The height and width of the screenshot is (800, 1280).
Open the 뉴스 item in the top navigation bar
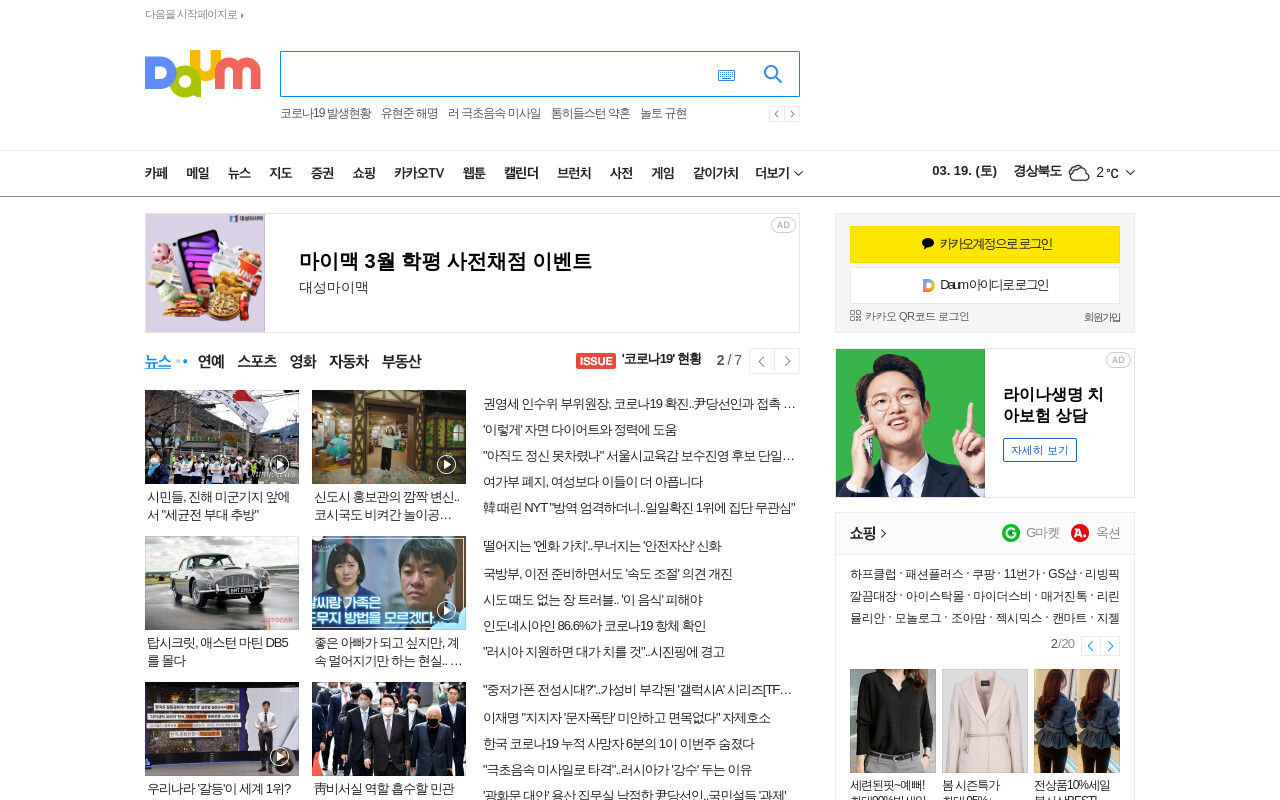[239, 173]
